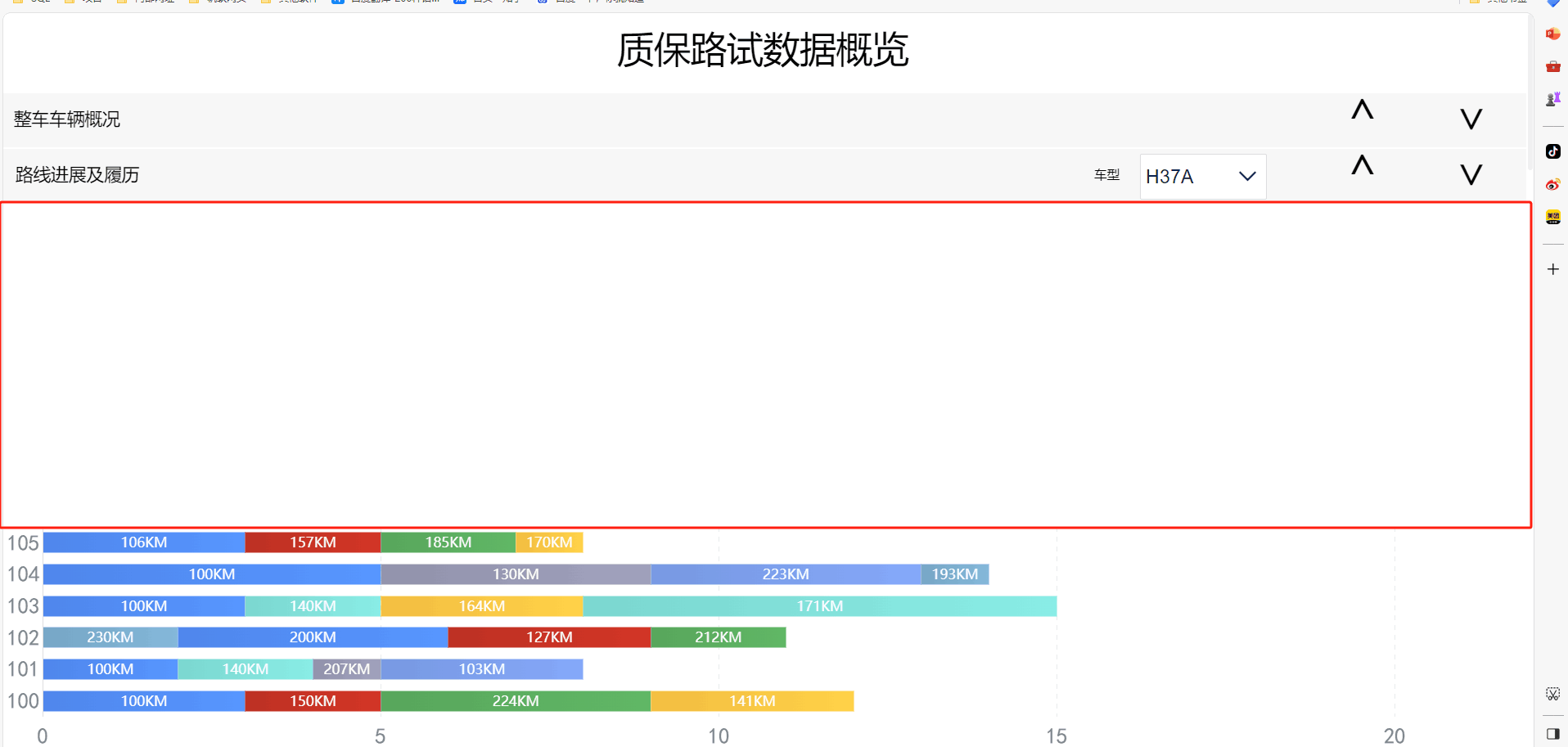Collapse 整车车辆概况 section with the up arrow

click(1362, 110)
